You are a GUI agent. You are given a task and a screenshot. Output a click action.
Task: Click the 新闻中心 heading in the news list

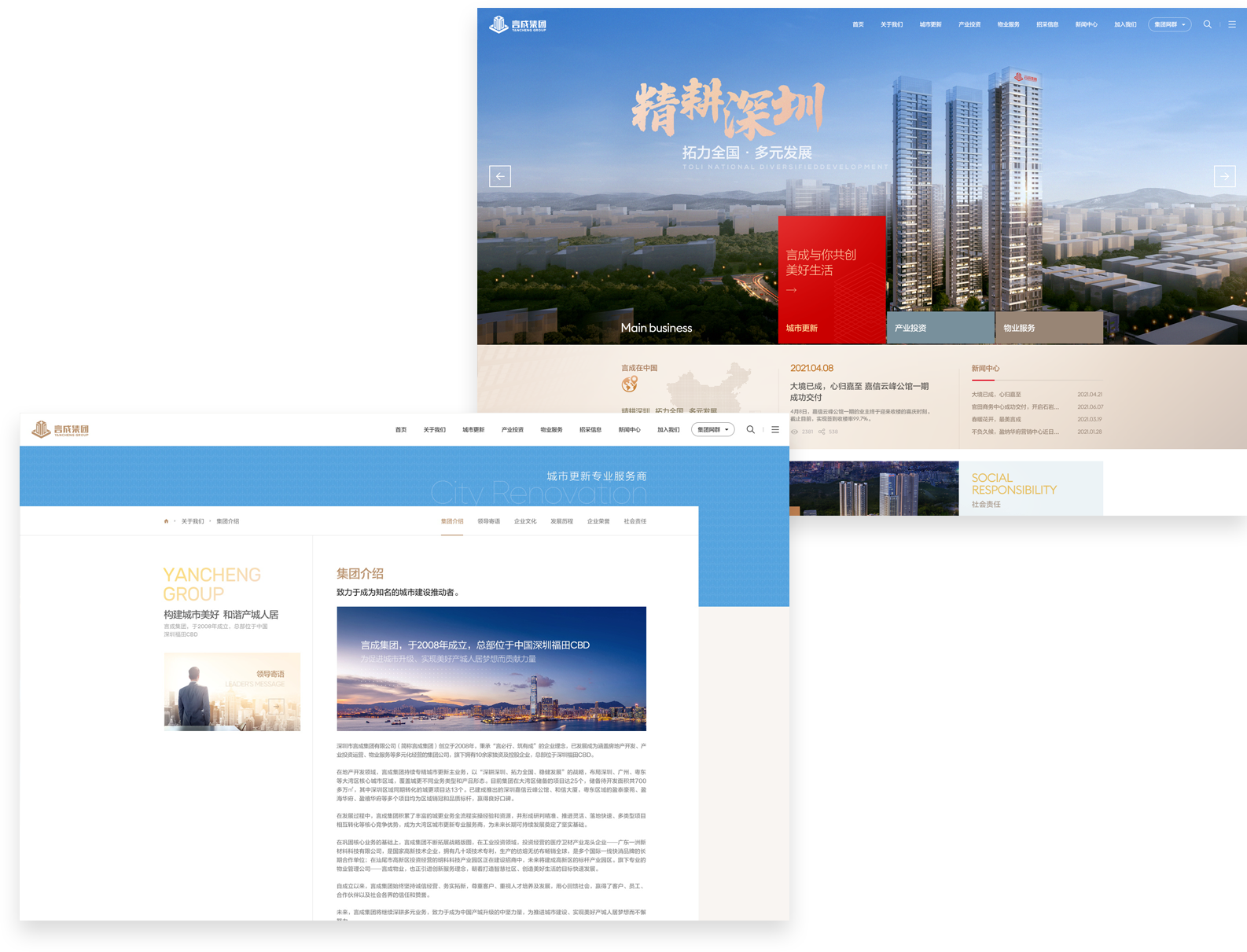coord(985,368)
